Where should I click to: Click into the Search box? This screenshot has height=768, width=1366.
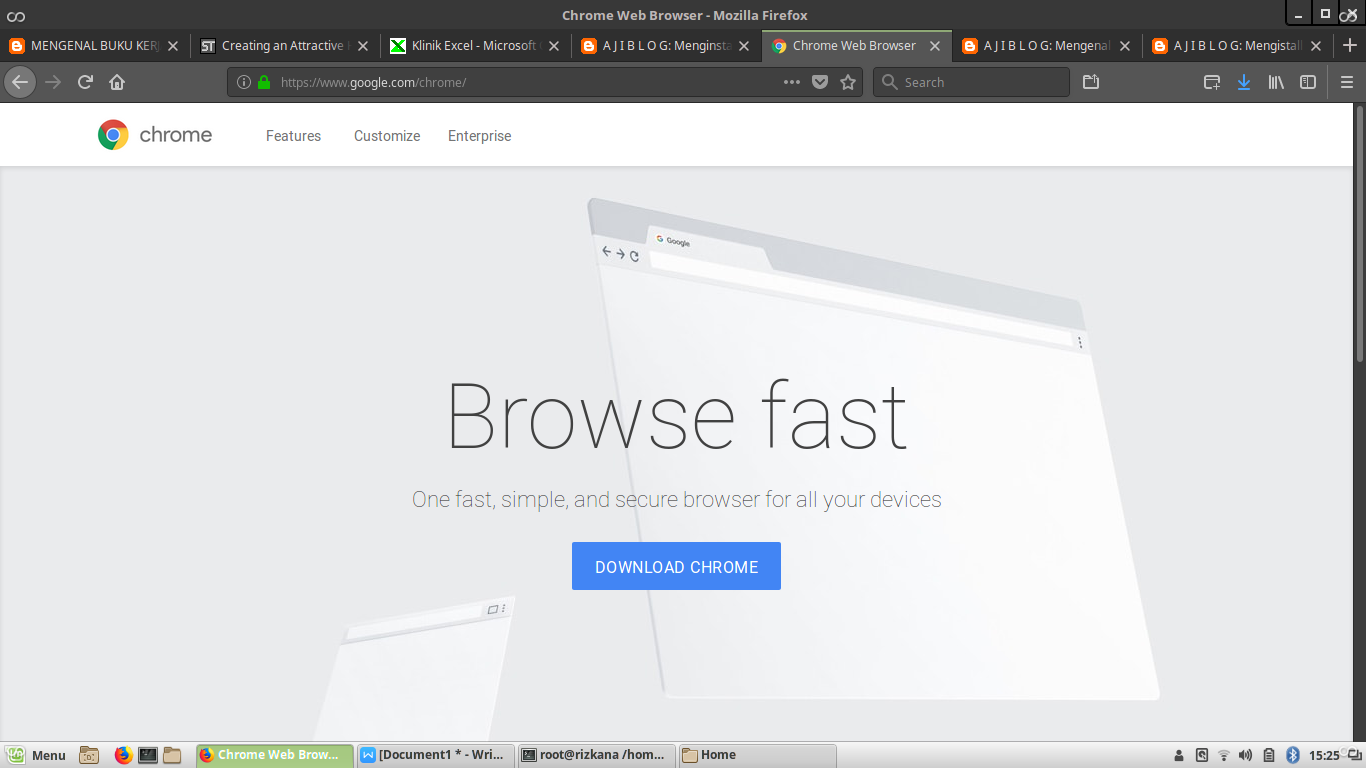pyautogui.click(x=971, y=82)
